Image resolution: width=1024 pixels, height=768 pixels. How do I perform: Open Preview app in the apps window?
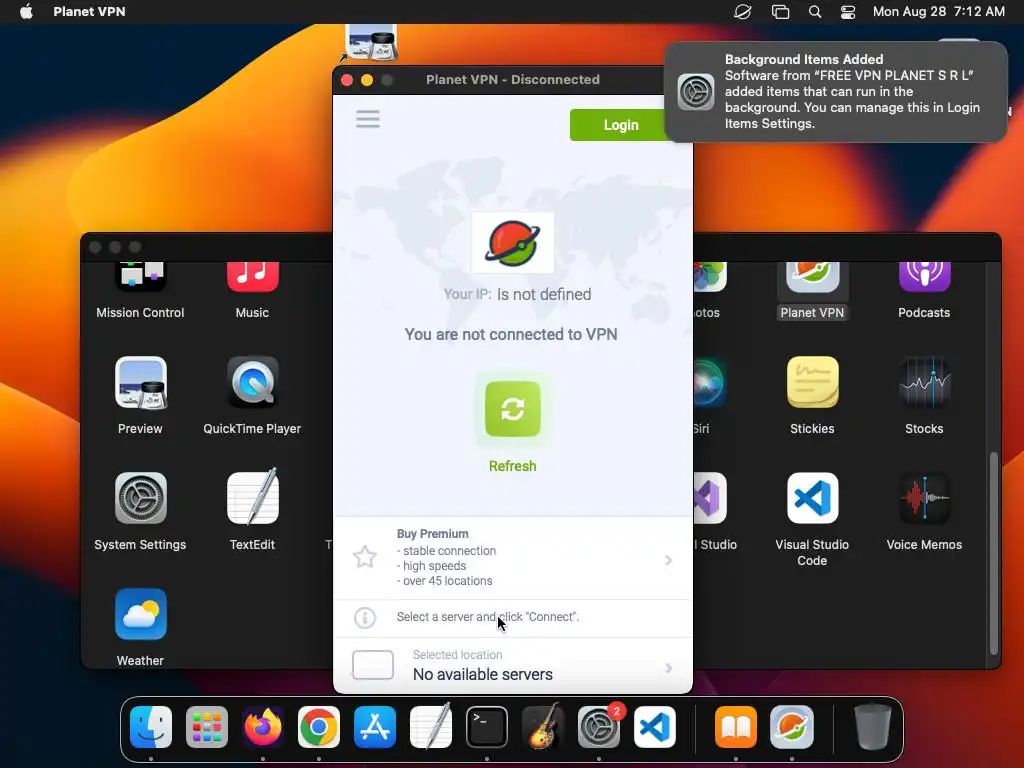coord(140,396)
